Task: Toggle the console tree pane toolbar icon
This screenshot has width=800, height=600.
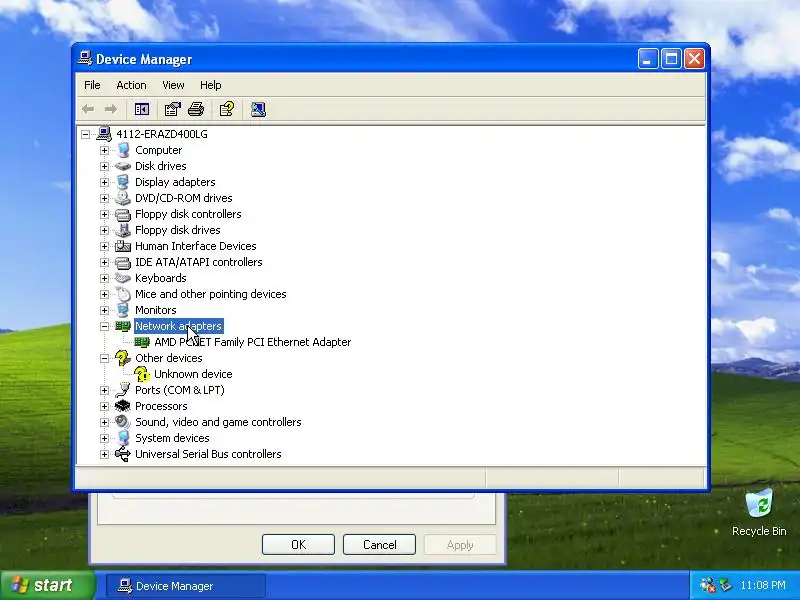Action: tap(141, 109)
